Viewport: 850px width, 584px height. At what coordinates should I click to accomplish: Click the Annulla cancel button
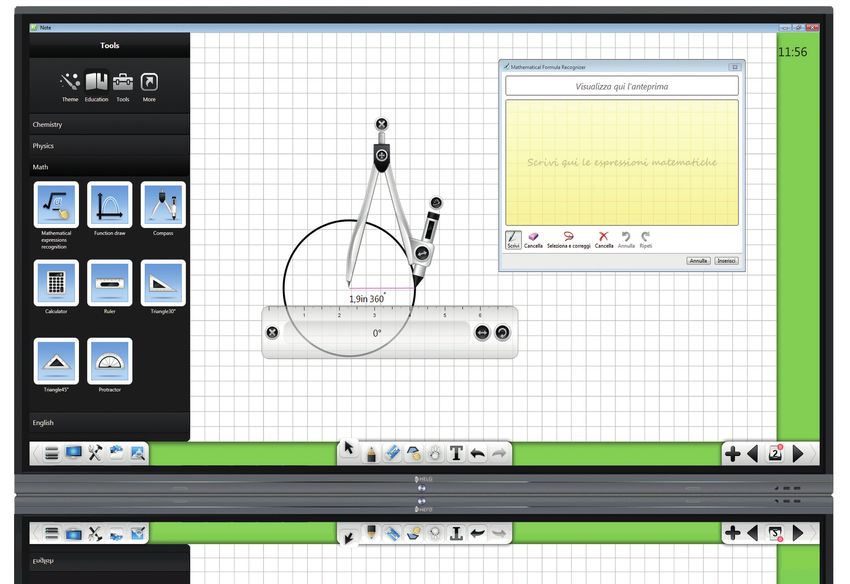click(698, 261)
